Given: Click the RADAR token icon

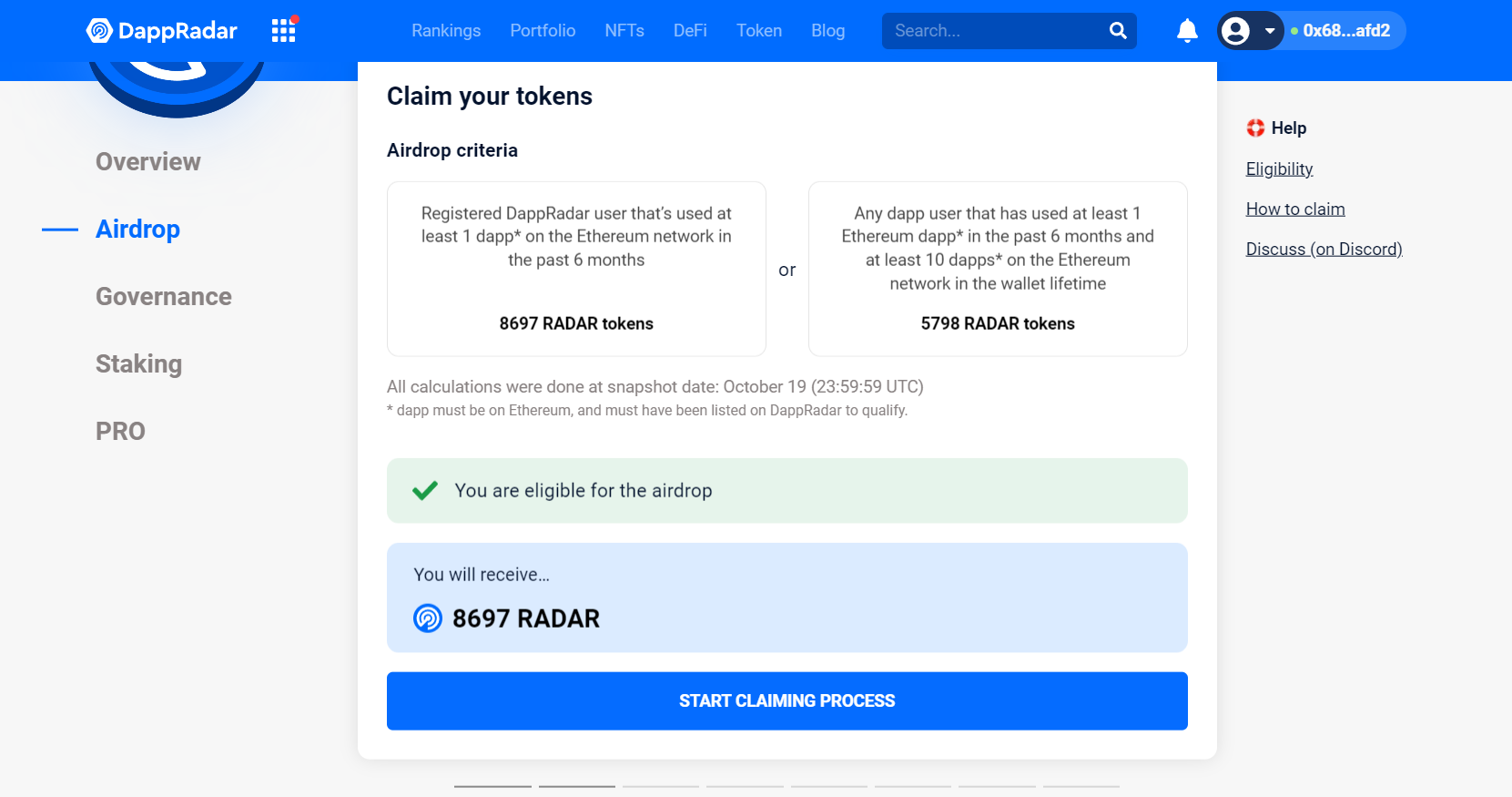Looking at the screenshot, I should pos(428,618).
